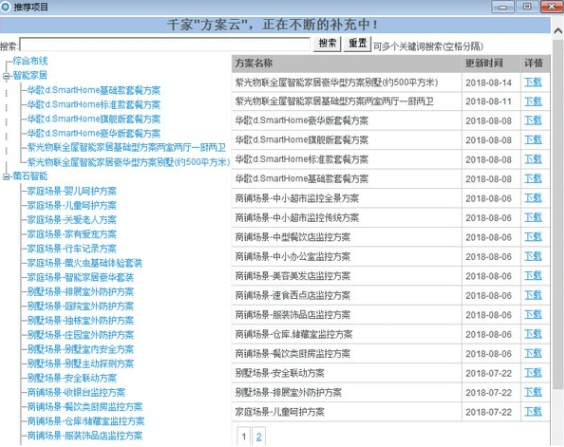Download 家庭场景-儿童呵护方案 from table

tap(533, 411)
